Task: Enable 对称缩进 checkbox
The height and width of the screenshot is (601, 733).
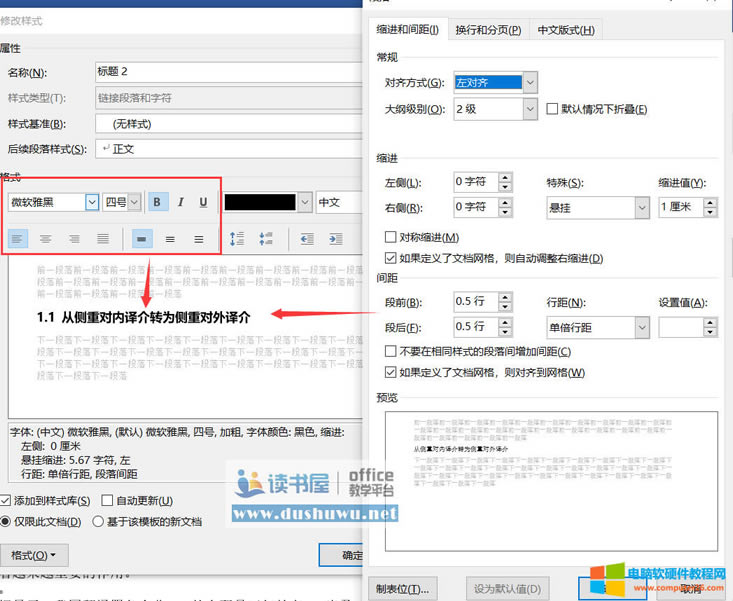Action: click(x=391, y=238)
